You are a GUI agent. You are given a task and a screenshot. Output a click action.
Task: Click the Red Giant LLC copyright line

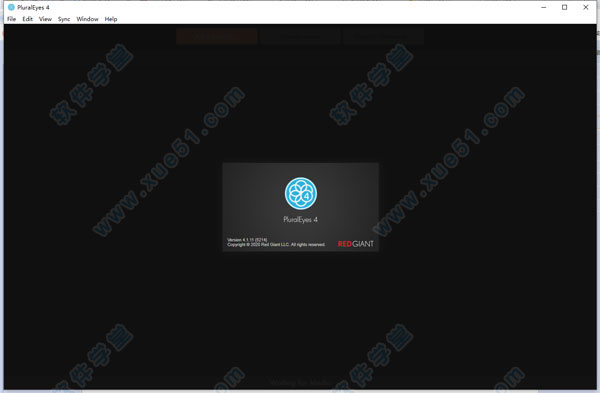click(276, 245)
